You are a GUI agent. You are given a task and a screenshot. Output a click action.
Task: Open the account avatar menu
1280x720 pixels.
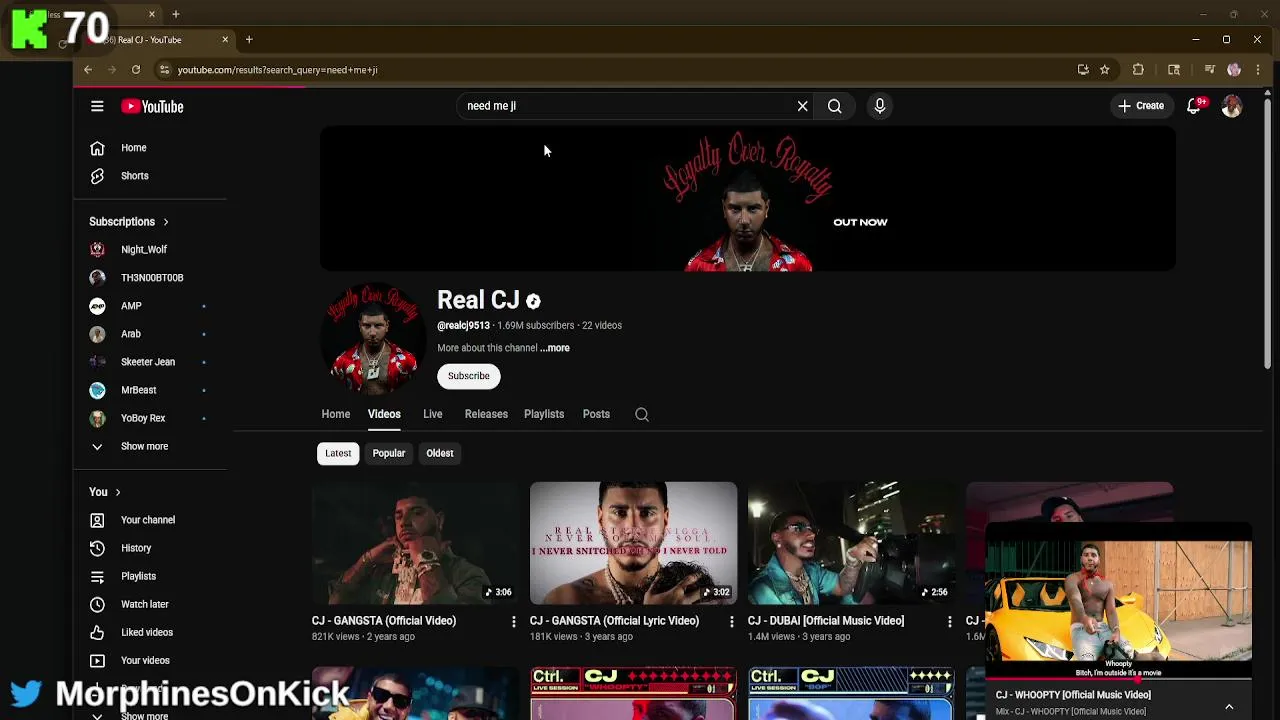coord(1232,106)
